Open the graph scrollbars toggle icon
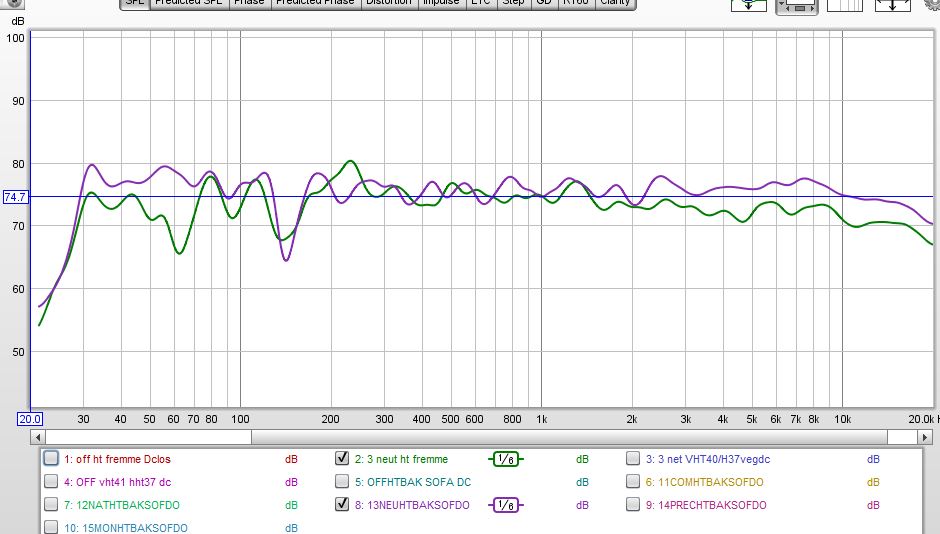The height and width of the screenshot is (534, 940). tap(796, 6)
